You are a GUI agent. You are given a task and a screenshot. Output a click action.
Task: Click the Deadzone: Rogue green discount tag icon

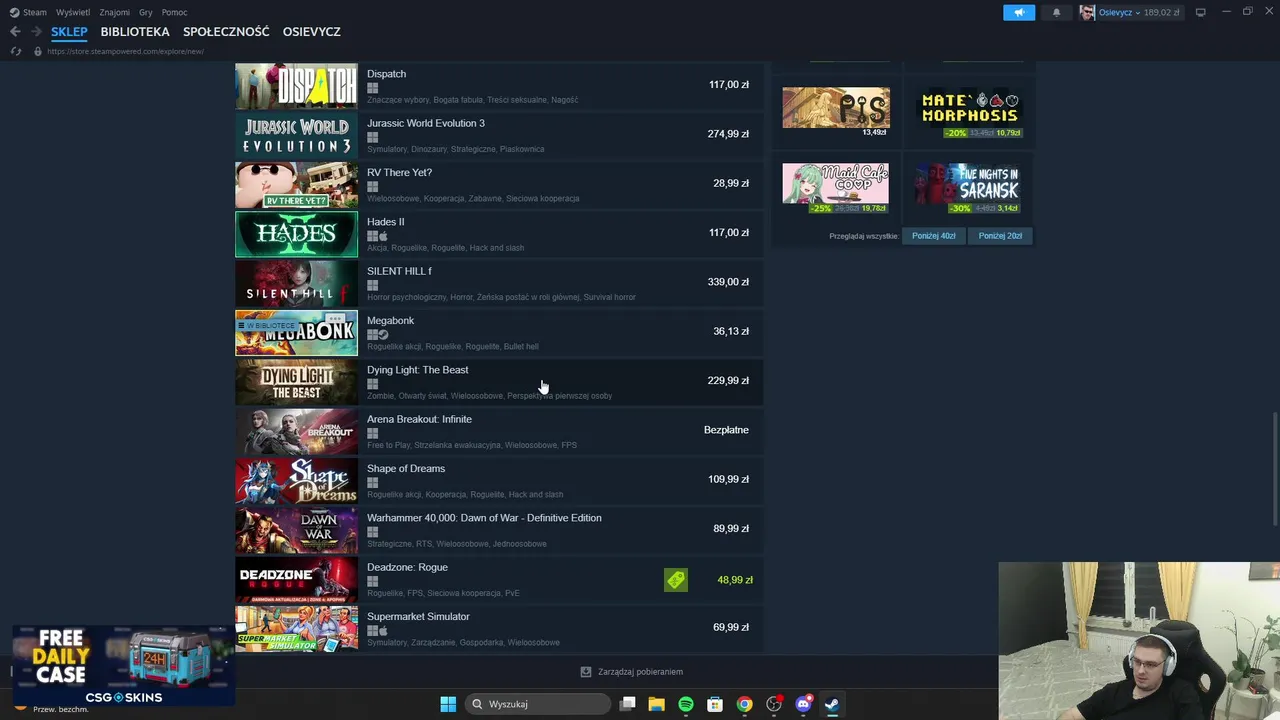point(676,579)
